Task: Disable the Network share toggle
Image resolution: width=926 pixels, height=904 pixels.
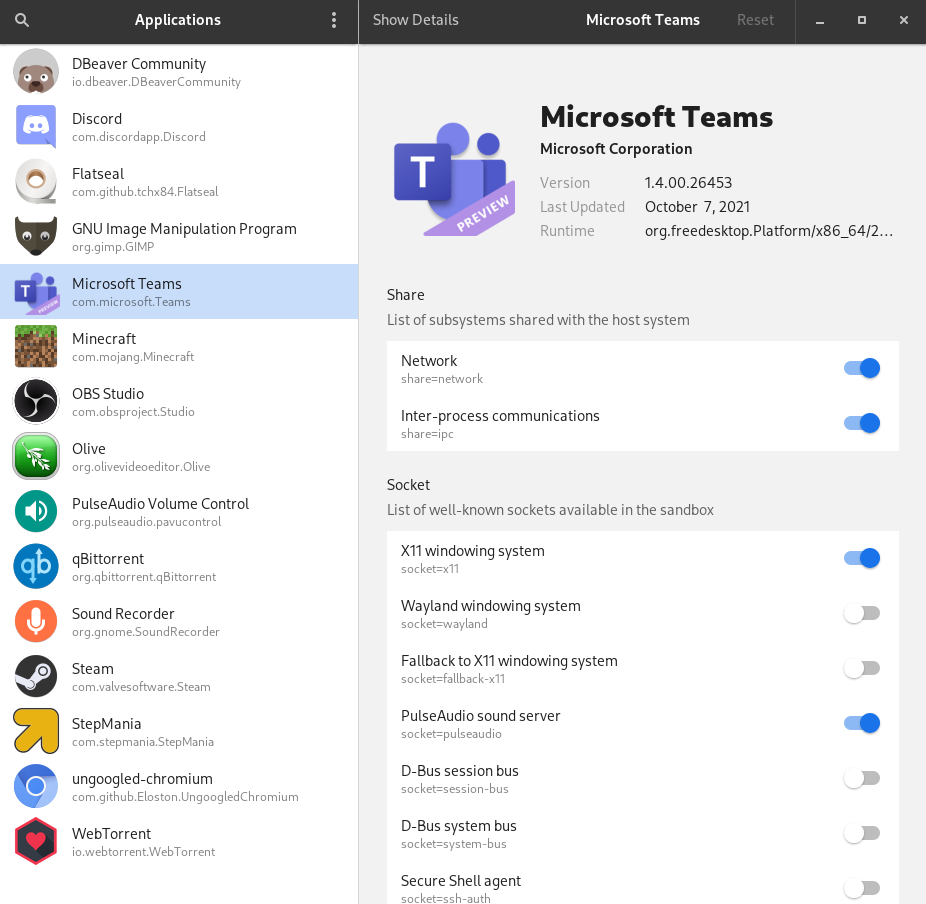Action: pos(862,368)
